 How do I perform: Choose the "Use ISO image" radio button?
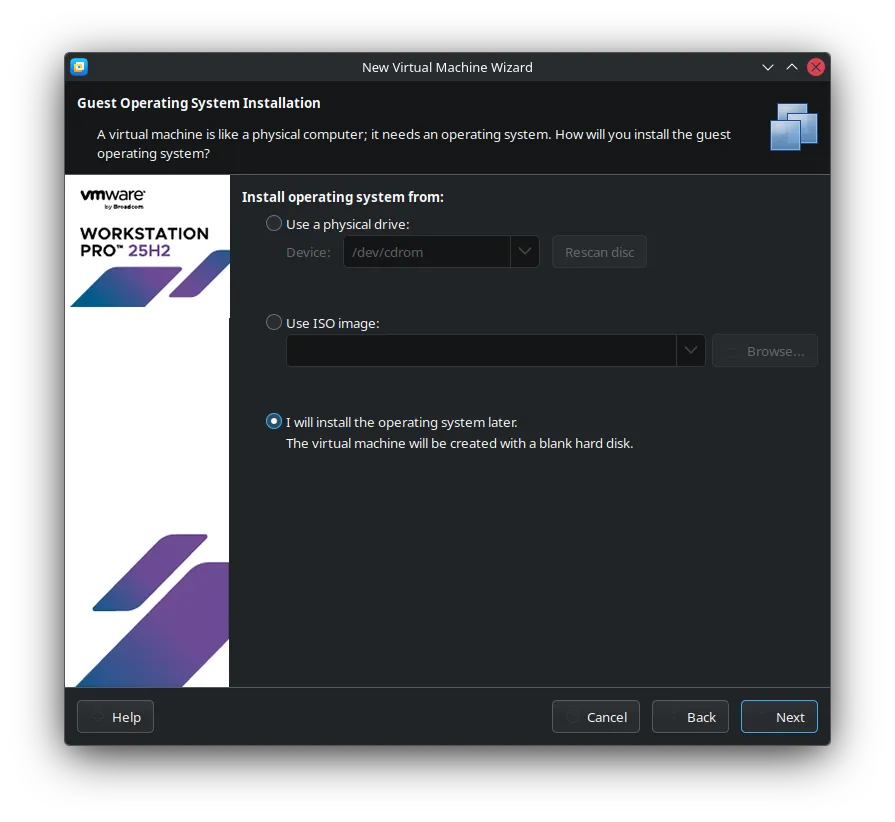coord(274,323)
